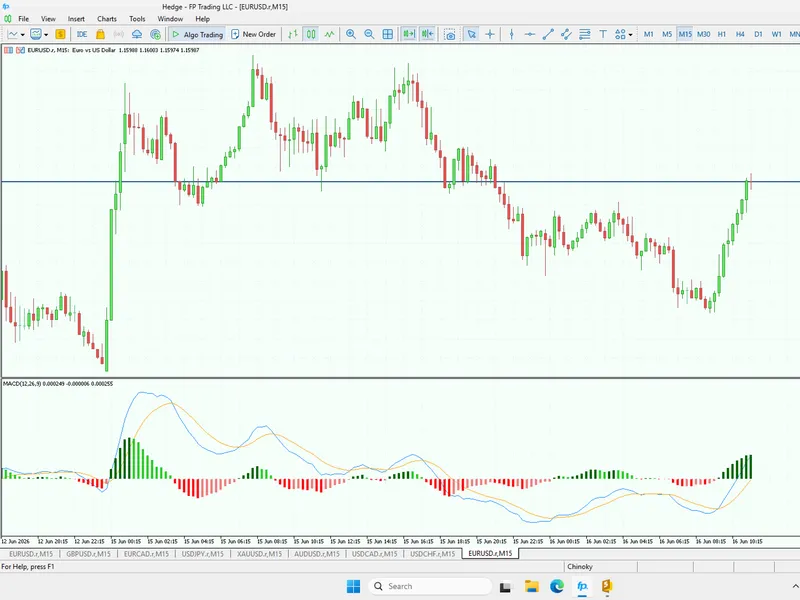800x600 pixels.
Task: Switch to the D1 timeframe
Action: [x=758, y=34]
